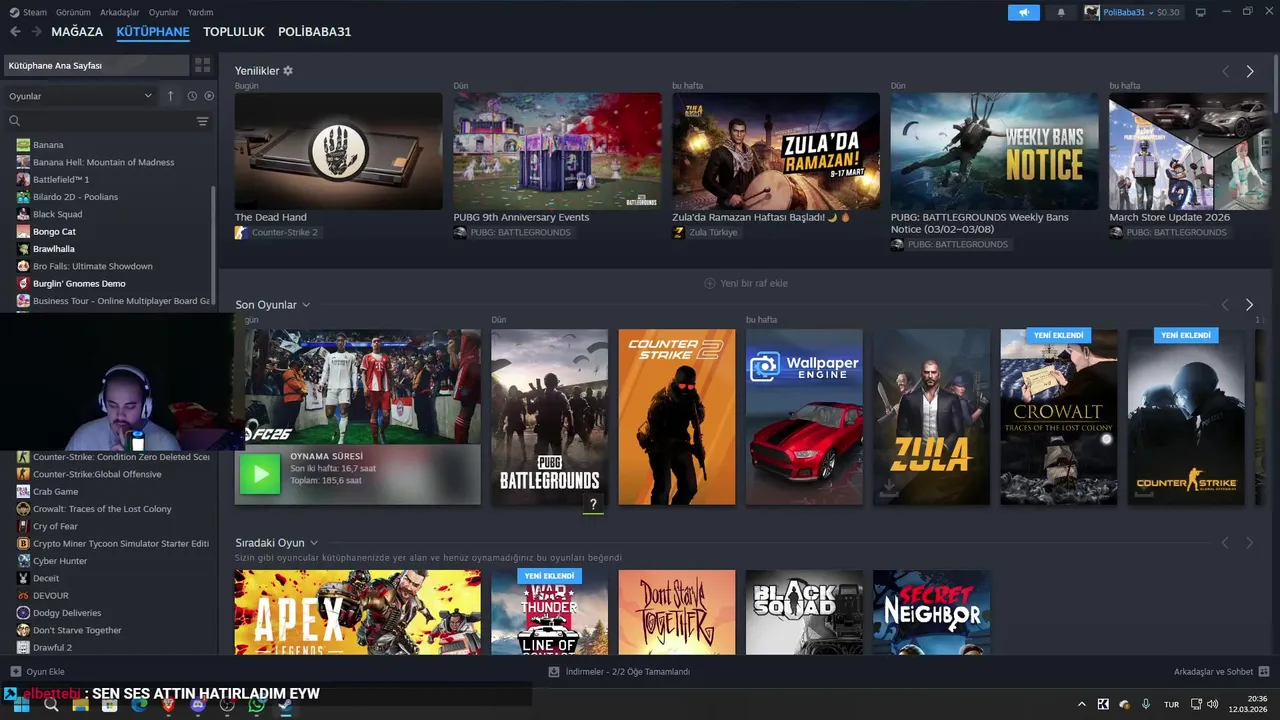Select Battlefield 1 in the game list

tap(61, 179)
